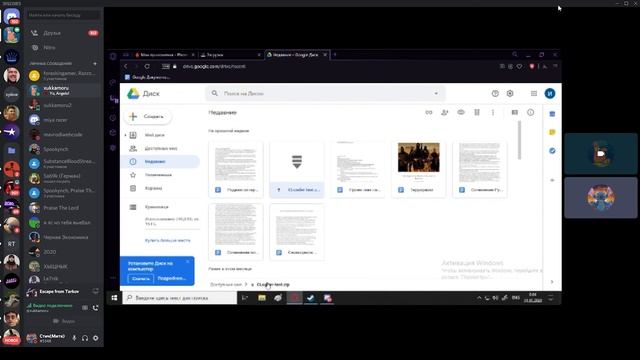Image resolution: width=640 pixels, height=360 pixels.
Task: Open direct message with Spookynch
Action: point(64,149)
